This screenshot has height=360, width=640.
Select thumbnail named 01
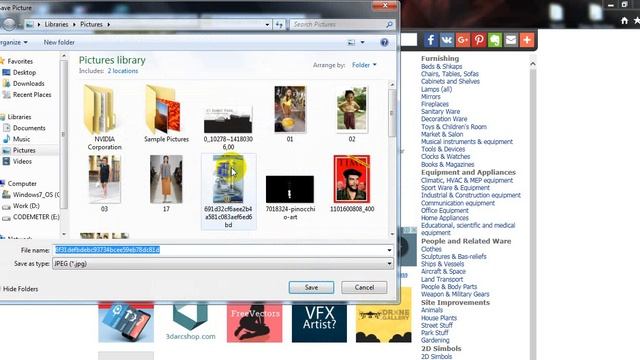[x=290, y=114]
